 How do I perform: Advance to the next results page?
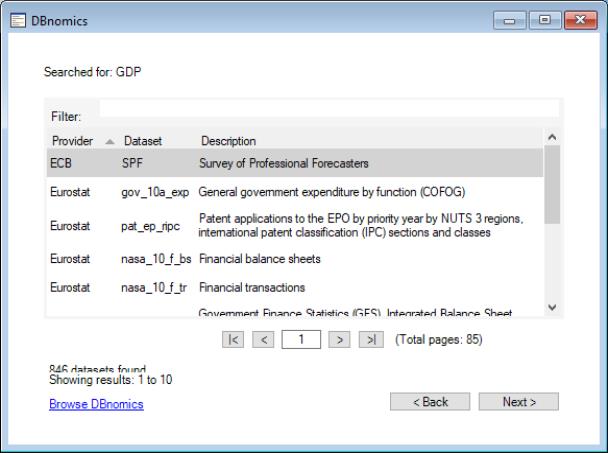point(341,340)
